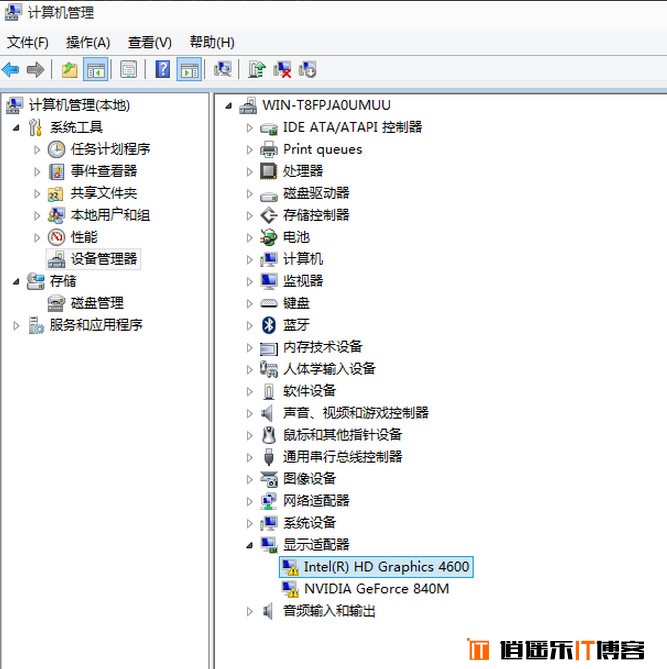Click the Print queues printer icon

(269, 149)
